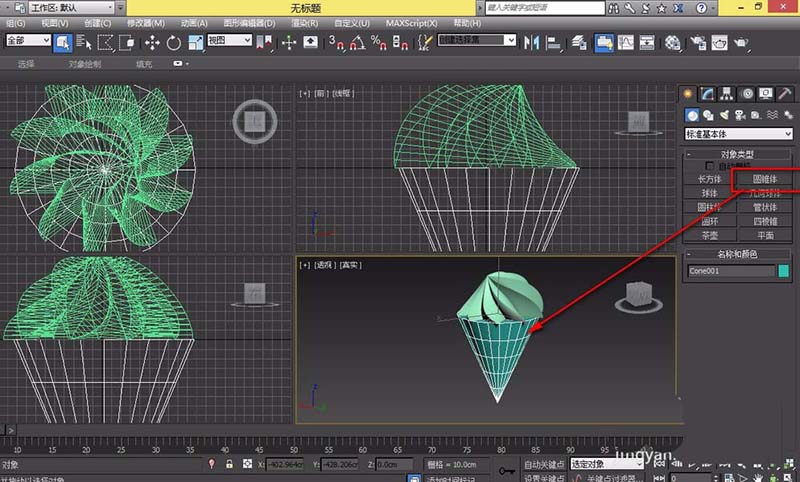This screenshot has width=800, height=482.
Task: Enable the AutoGrid checkbox
Action: point(709,166)
